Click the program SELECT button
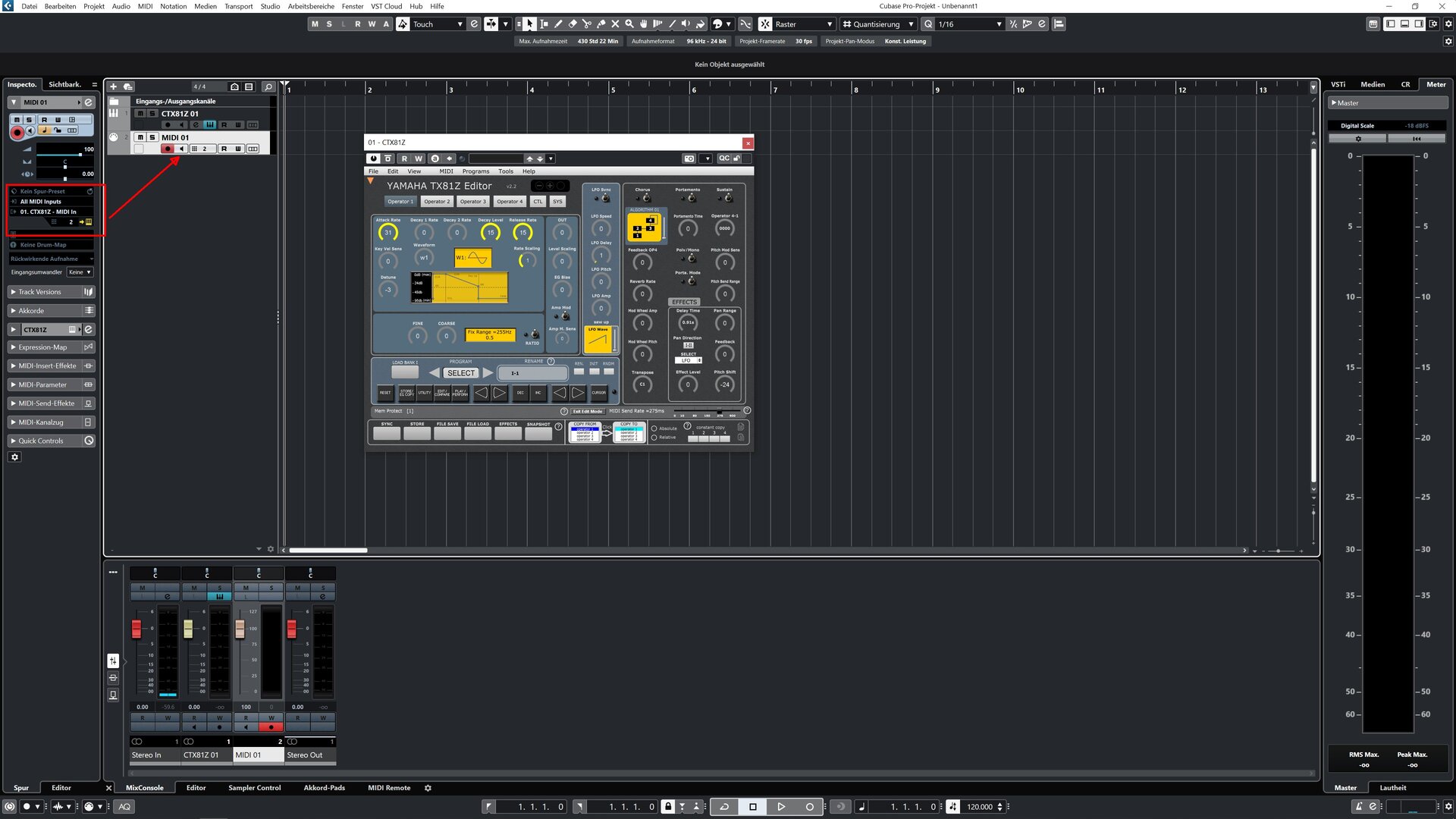1456x819 pixels. tap(461, 373)
